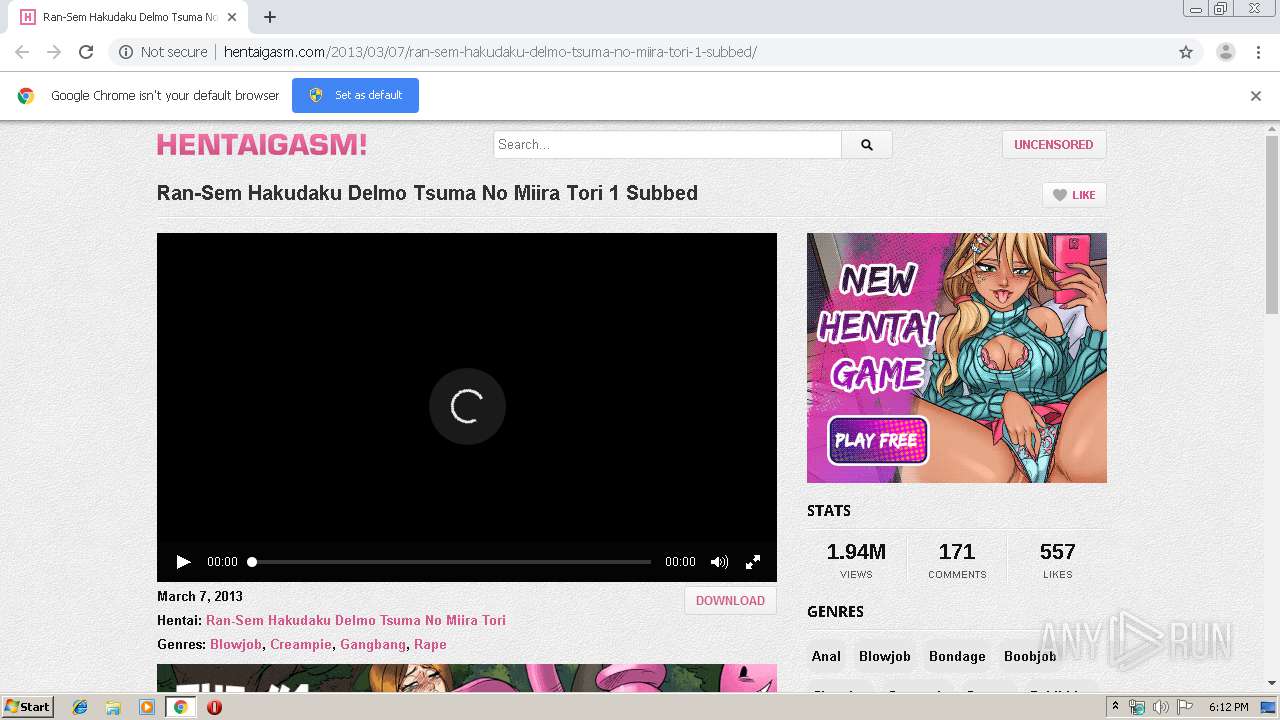The width and height of the screenshot is (1280, 720).
Task: Open a new browser tab
Action: [270, 17]
